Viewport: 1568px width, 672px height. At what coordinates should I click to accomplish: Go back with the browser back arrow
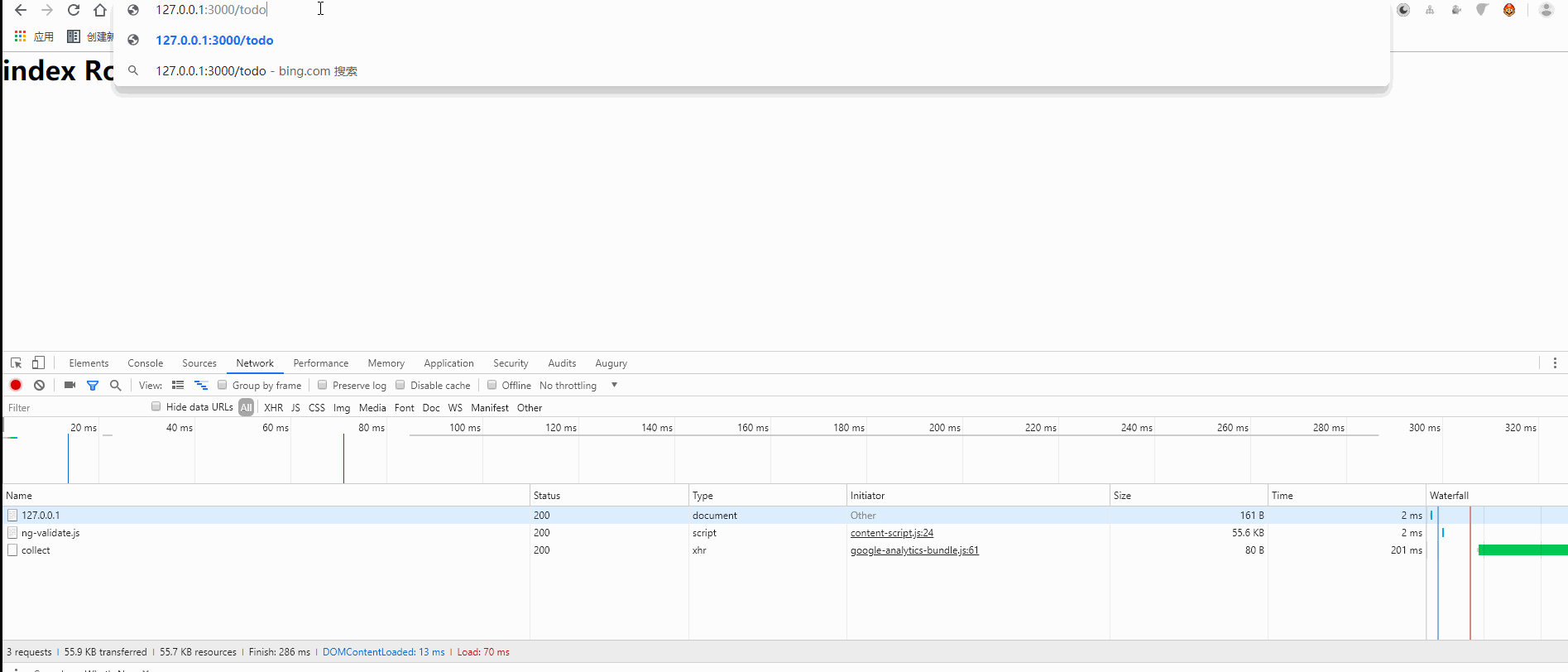(21, 10)
